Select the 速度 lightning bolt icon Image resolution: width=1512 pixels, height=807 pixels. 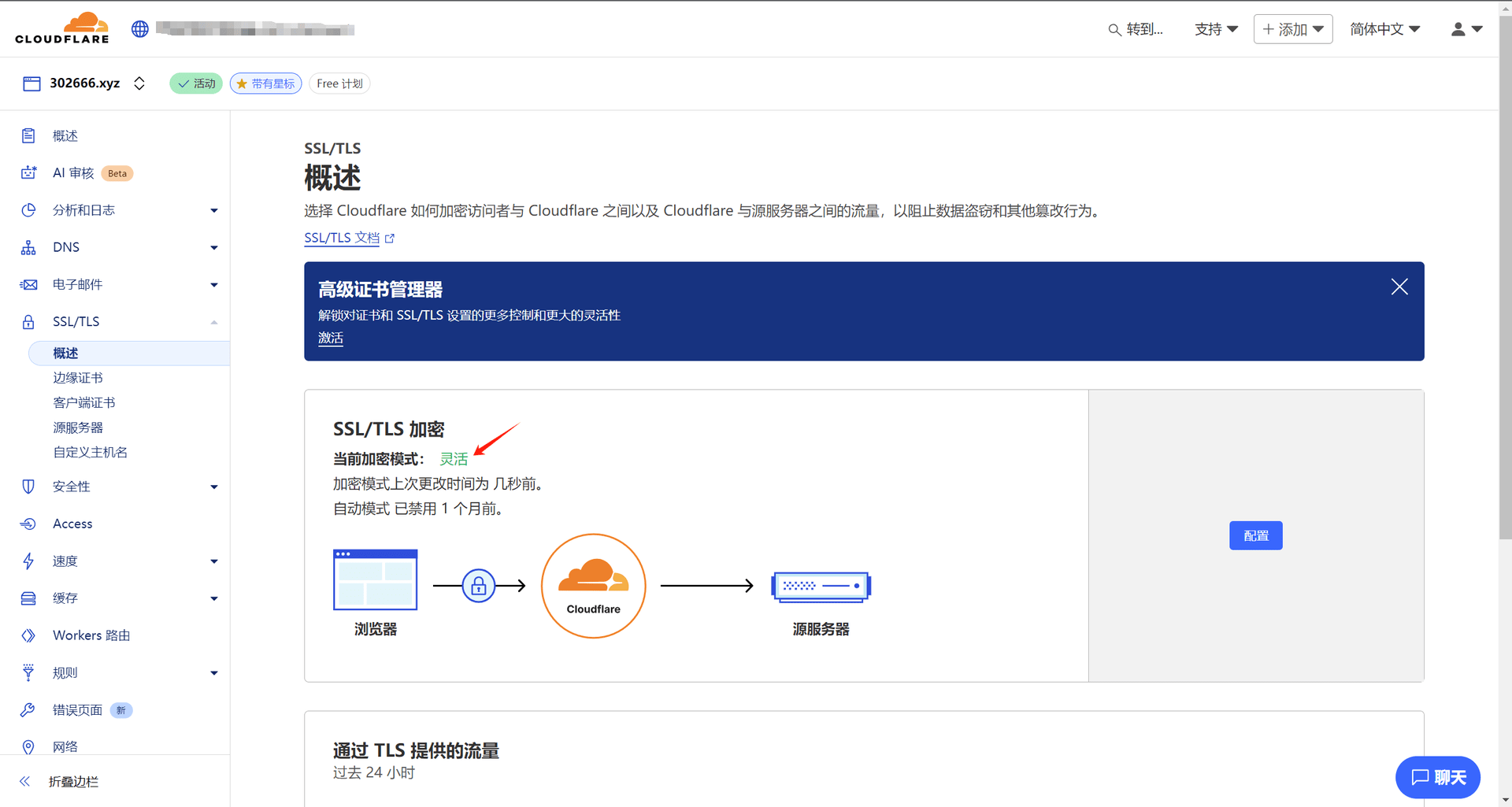(x=28, y=561)
